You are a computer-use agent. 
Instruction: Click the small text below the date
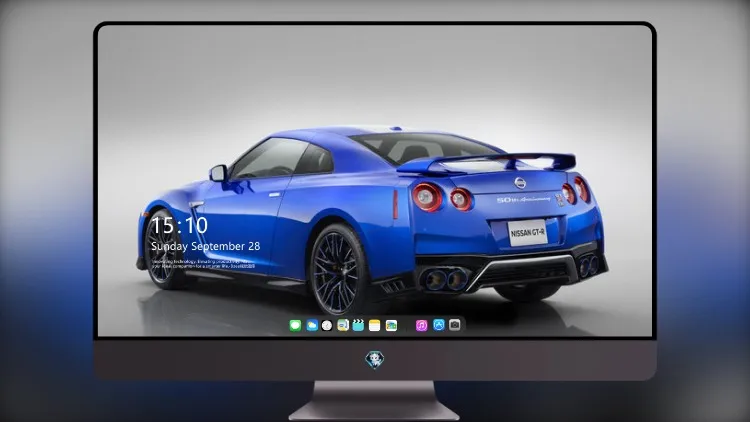(203, 264)
